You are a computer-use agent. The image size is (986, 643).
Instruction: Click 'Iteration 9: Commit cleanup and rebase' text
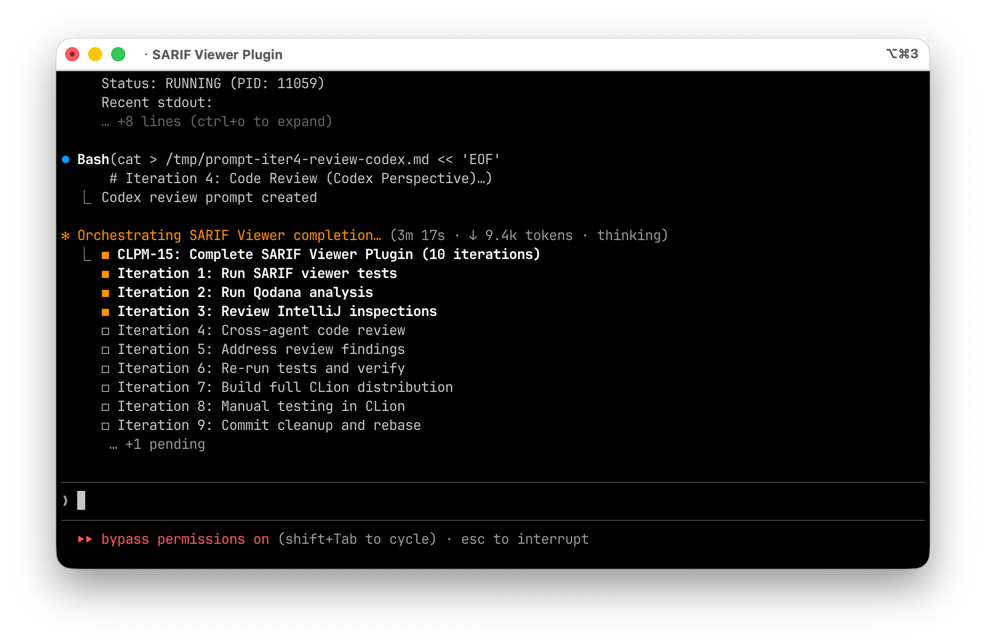(x=269, y=426)
